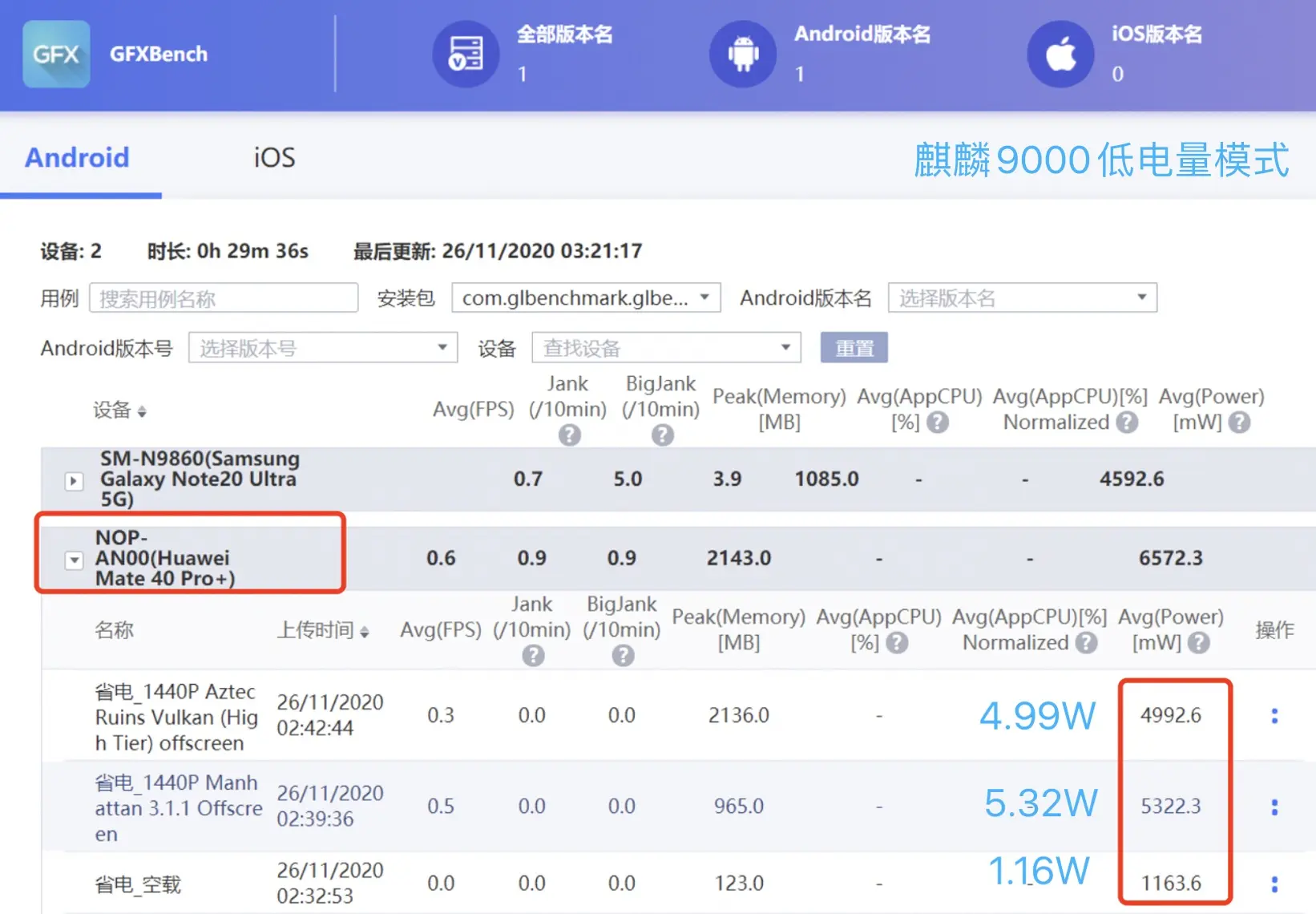The width and height of the screenshot is (1316, 914).
Task: Click the 时长 0h 29m 36s text
Action: (x=228, y=251)
